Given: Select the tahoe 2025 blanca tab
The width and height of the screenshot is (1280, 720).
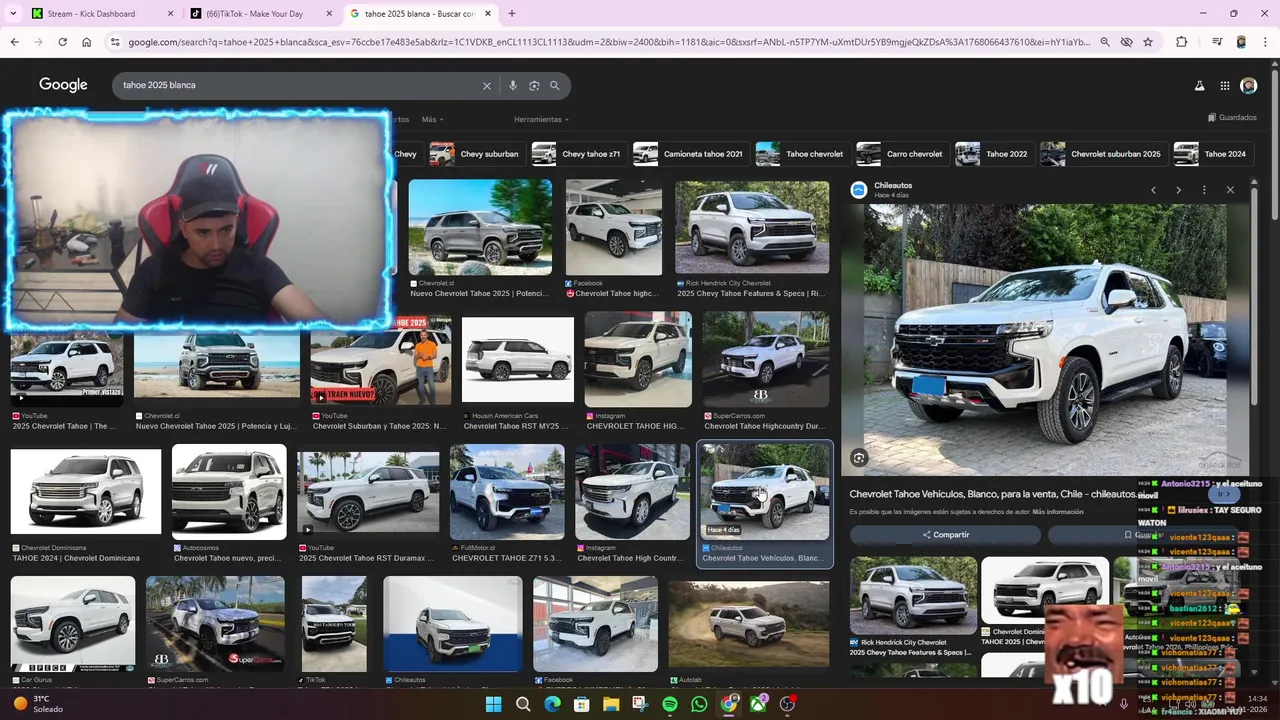Looking at the screenshot, I should [421, 14].
